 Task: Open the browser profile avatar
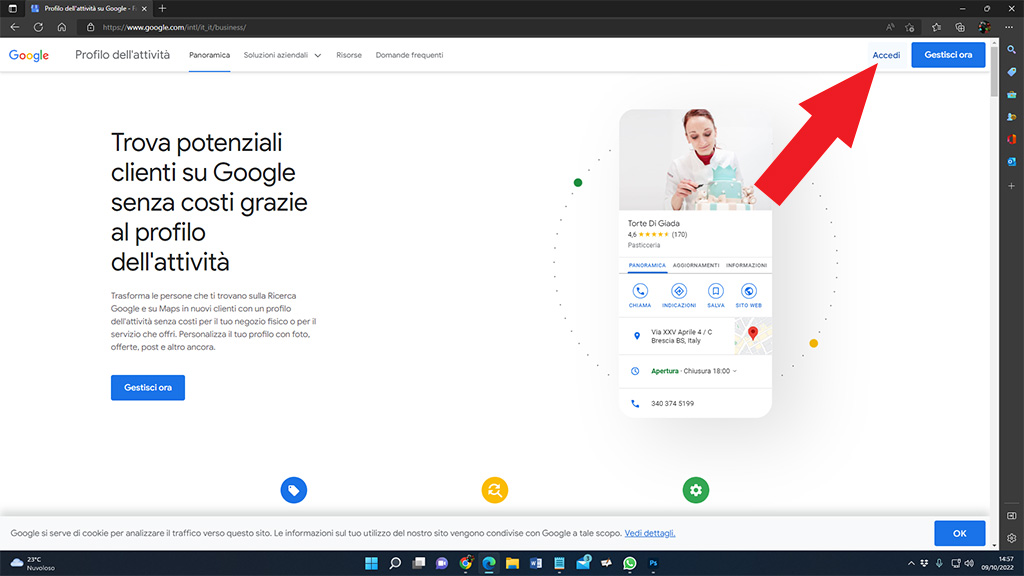[984, 27]
